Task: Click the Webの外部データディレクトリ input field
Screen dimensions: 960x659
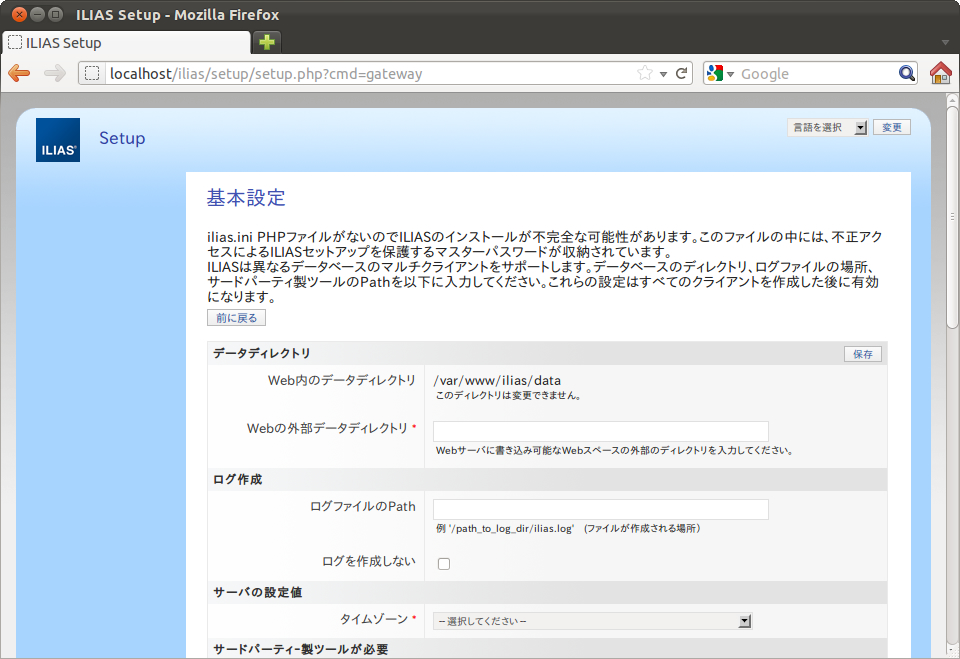Action: click(x=600, y=431)
